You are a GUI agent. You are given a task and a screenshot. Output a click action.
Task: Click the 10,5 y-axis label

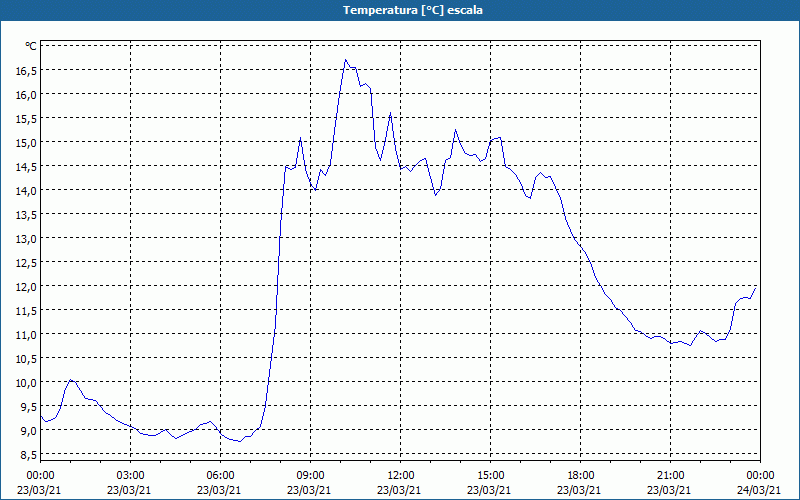(26, 358)
